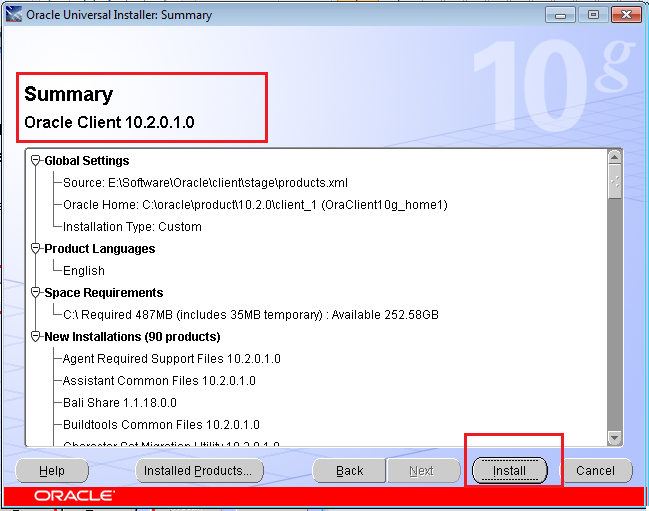Image resolution: width=649 pixels, height=511 pixels.
Task: Close the Oracle Universal Installer window
Action: click(x=626, y=15)
